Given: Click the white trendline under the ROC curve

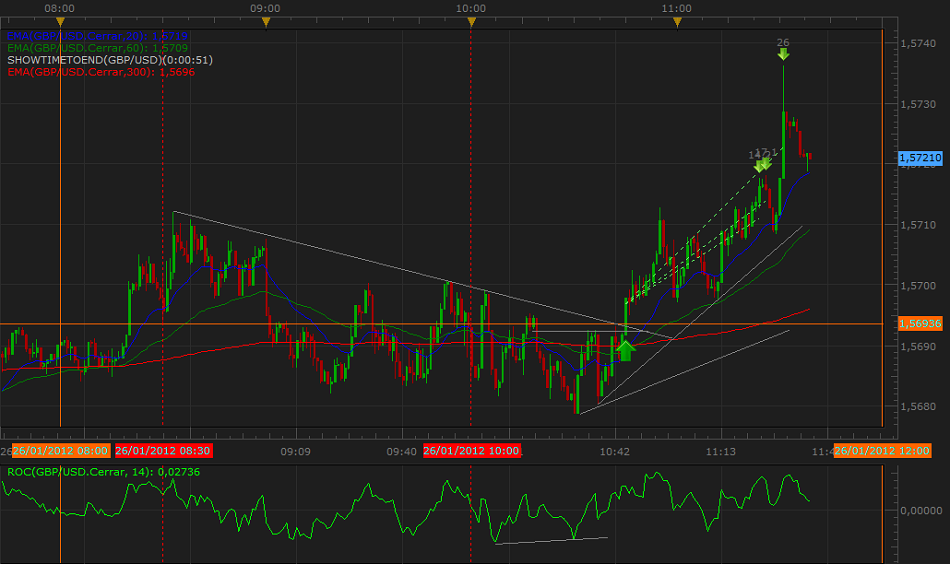Looking at the screenshot, I should pos(550,540).
